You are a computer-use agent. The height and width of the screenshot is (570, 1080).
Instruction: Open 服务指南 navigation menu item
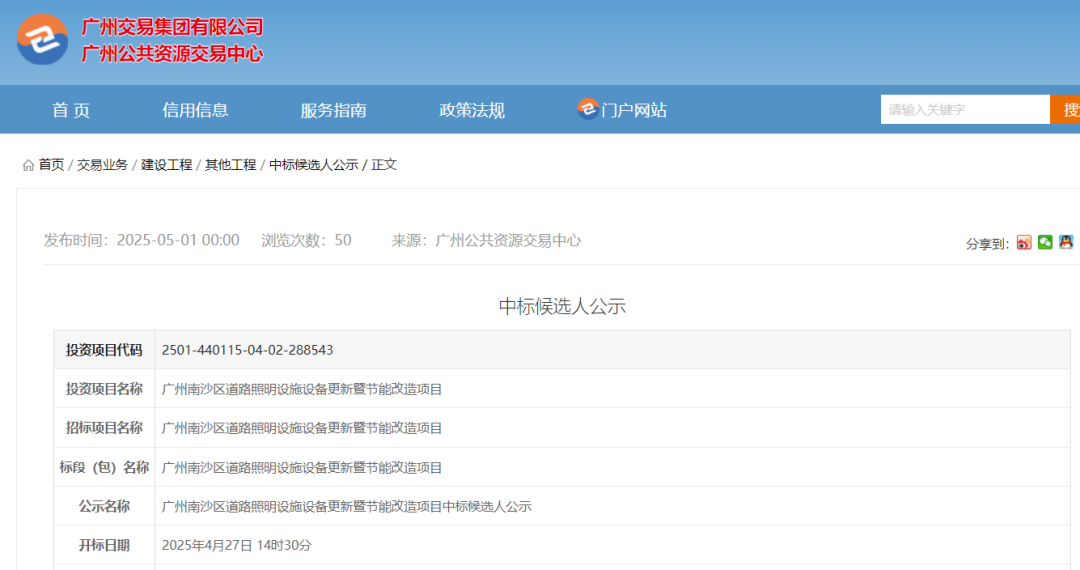(333, 110)
